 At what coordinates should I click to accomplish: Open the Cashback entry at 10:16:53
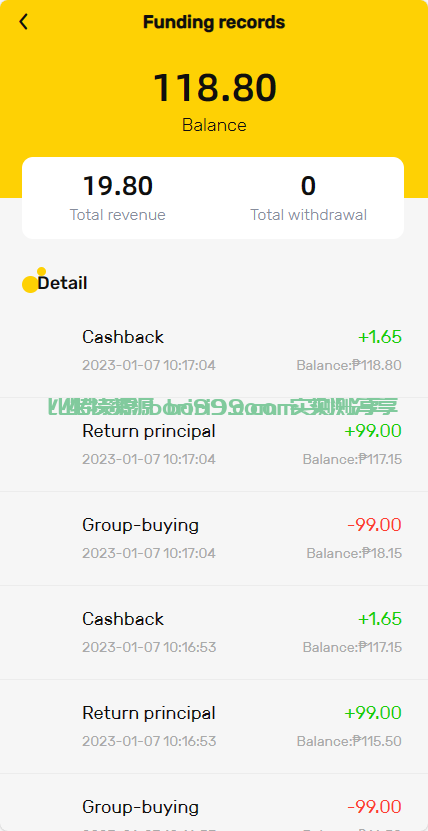[214, 633]
